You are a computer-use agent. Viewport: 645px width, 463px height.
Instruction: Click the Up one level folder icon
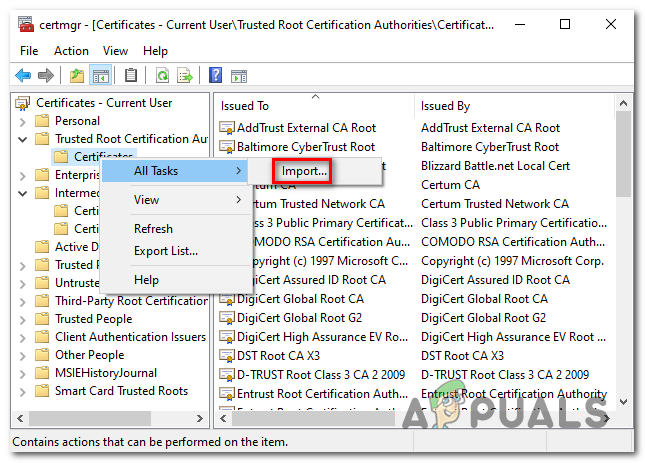[77, 76]
